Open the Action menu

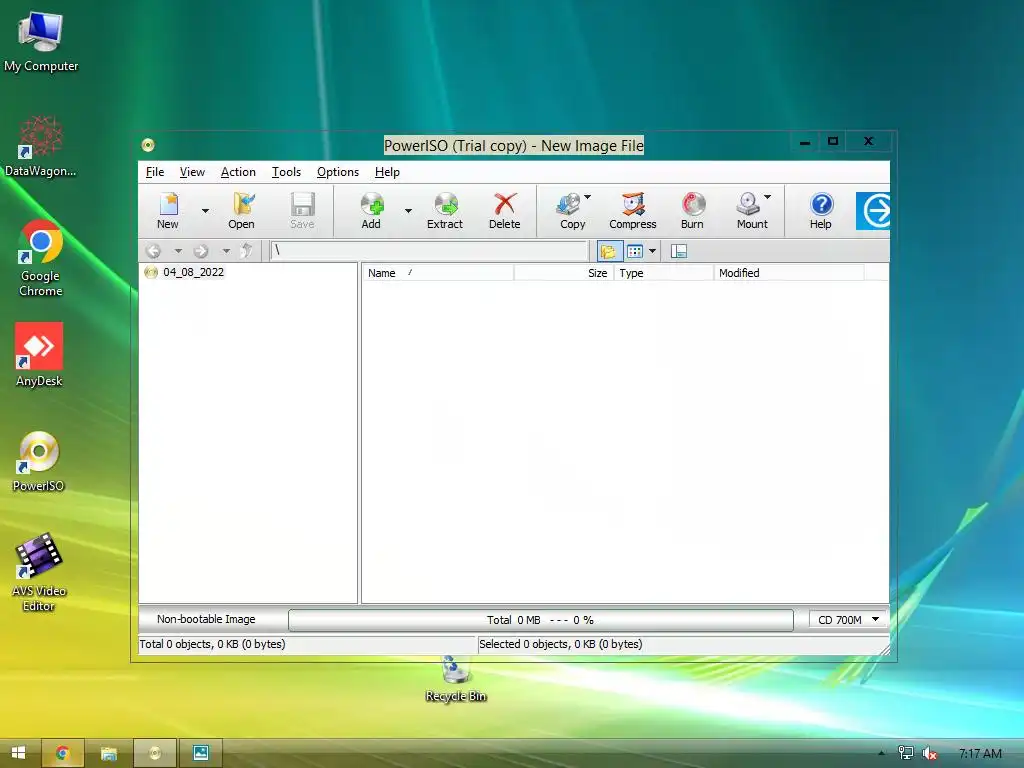238,172
